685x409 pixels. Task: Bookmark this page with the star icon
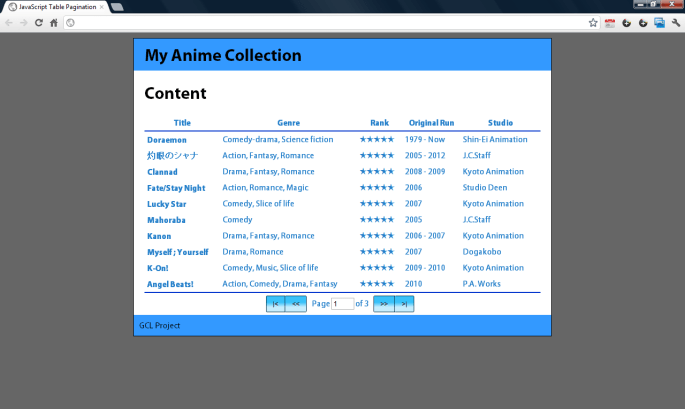[593, 22]
